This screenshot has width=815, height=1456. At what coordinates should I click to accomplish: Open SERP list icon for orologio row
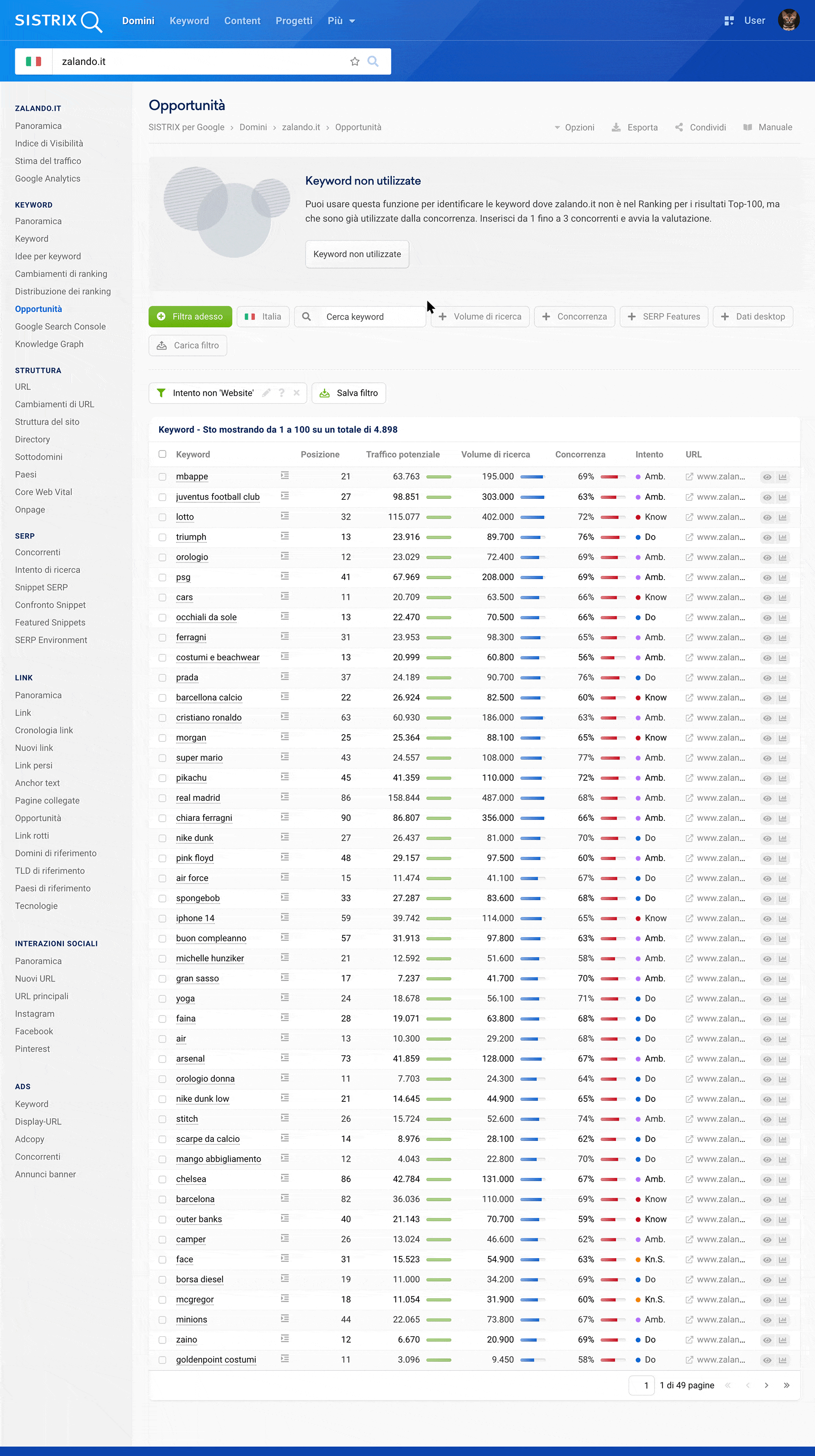click(x=285, y=556)
